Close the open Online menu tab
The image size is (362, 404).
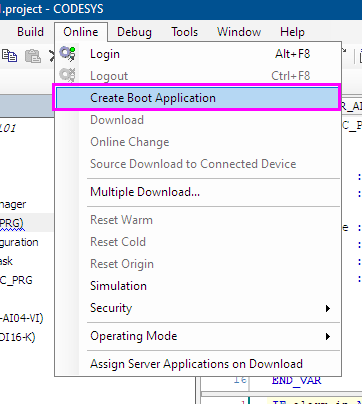pyautogui.click(x=81, y=32)
